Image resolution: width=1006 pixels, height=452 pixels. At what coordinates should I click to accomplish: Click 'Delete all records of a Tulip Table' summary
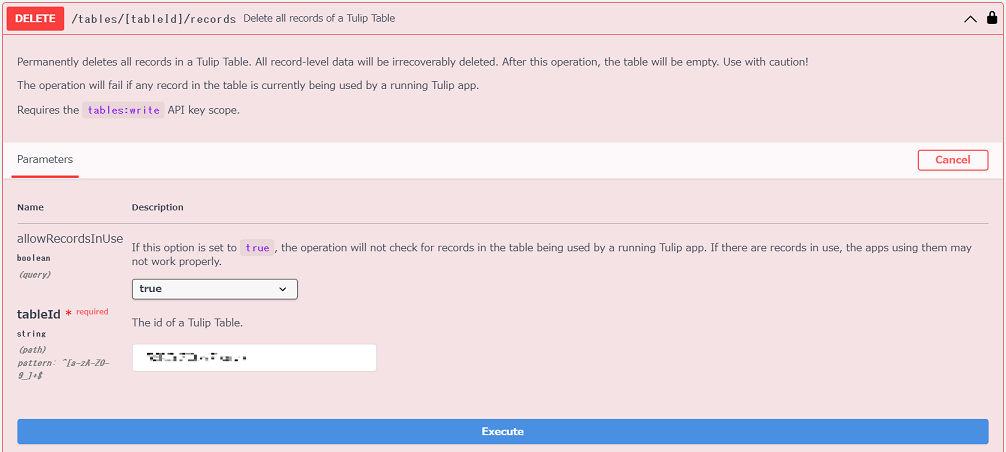click(x=319, y=19)
